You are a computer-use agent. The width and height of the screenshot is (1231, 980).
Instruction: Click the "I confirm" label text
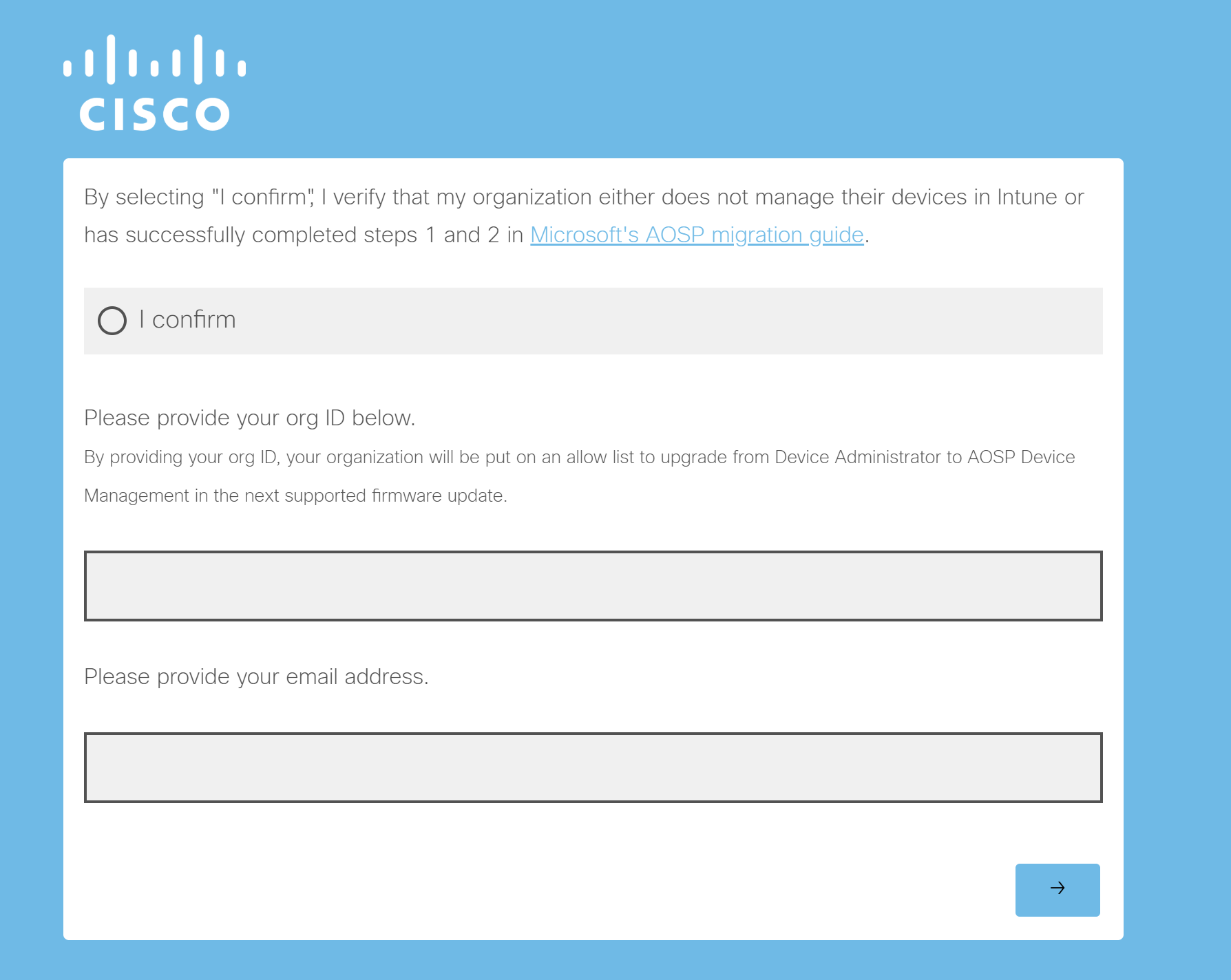[187, 320]
